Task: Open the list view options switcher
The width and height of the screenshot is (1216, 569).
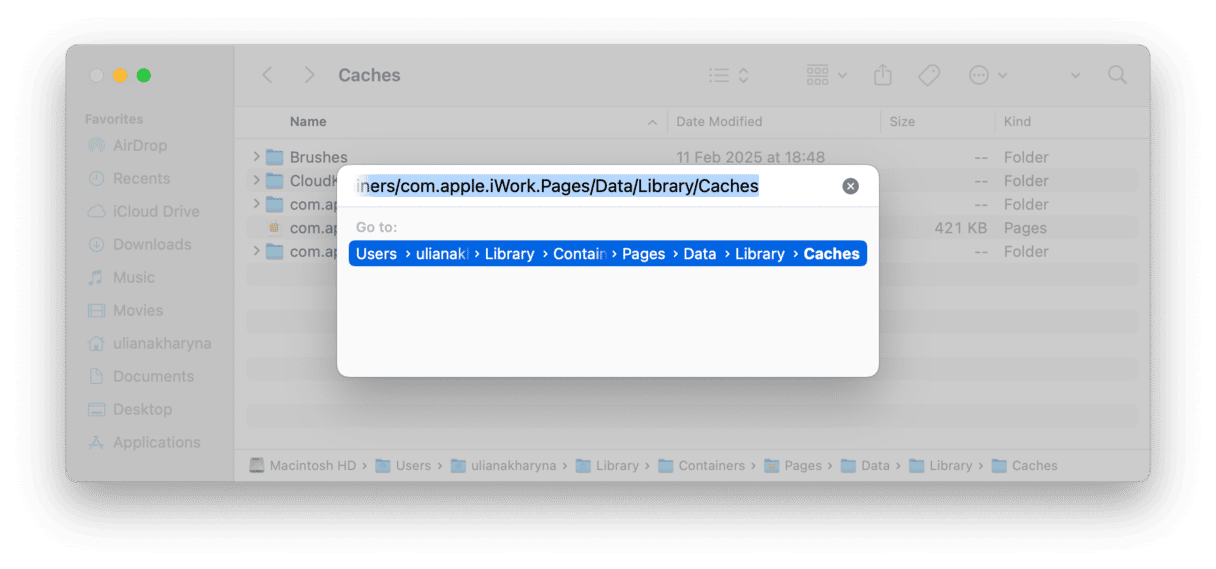Action: tap(729, 75)
